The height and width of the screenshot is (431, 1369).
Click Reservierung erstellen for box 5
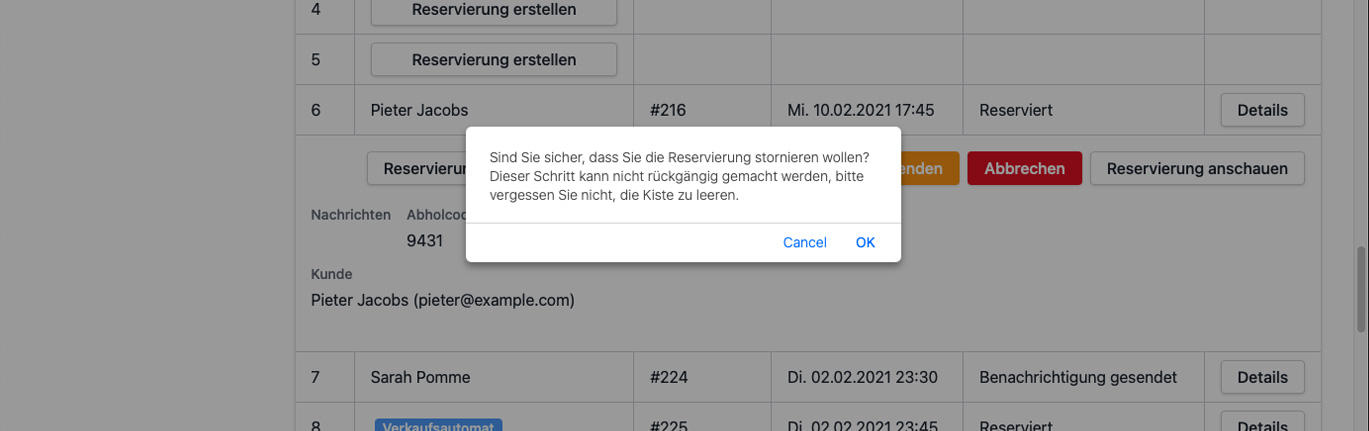pos(493,60)
